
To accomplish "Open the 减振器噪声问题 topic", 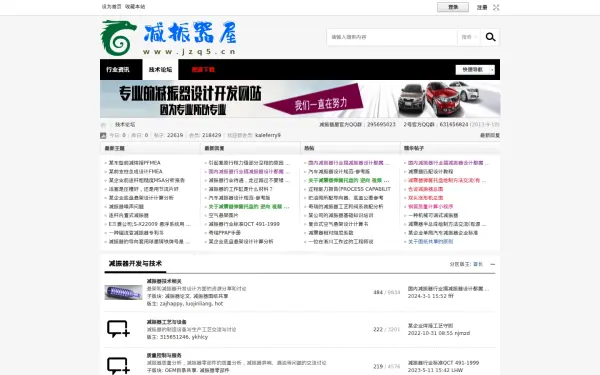I will point(126,207).
